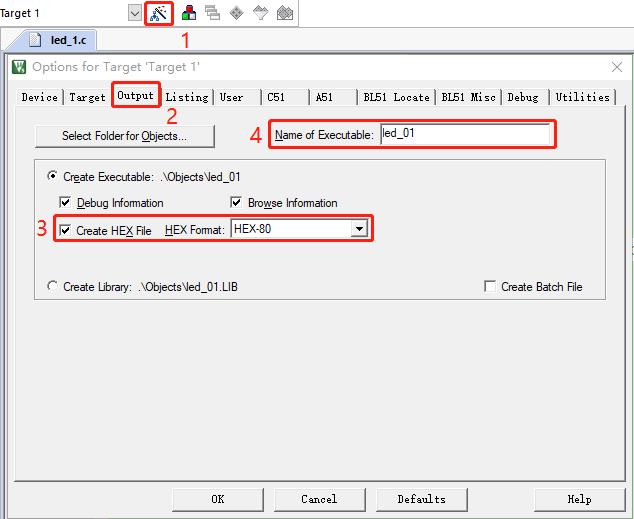634x519 pixels.
Task: Switch to the Utilities tab
Action: coord(582,97)
